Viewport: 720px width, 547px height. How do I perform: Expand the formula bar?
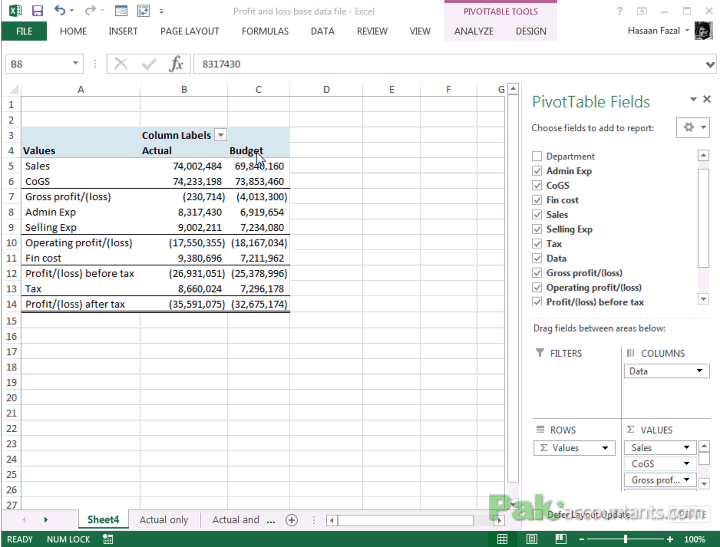pyautogui.click(x=710, y=65)
